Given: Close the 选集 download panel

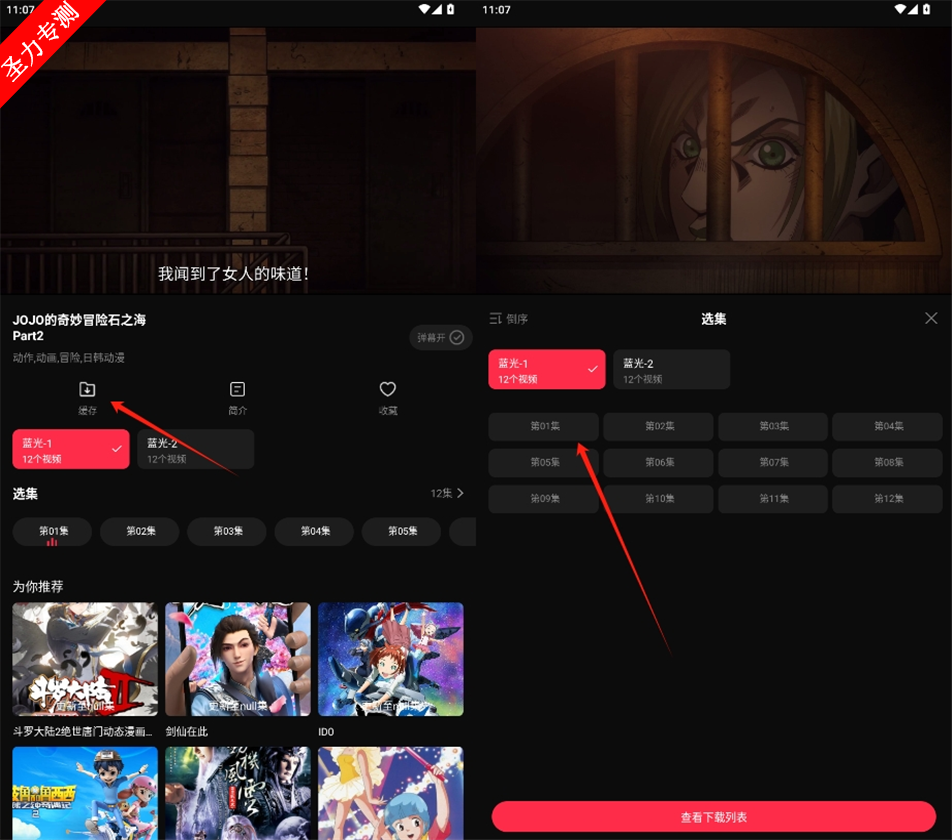Looking at the screenshot, I should [931, 319].
